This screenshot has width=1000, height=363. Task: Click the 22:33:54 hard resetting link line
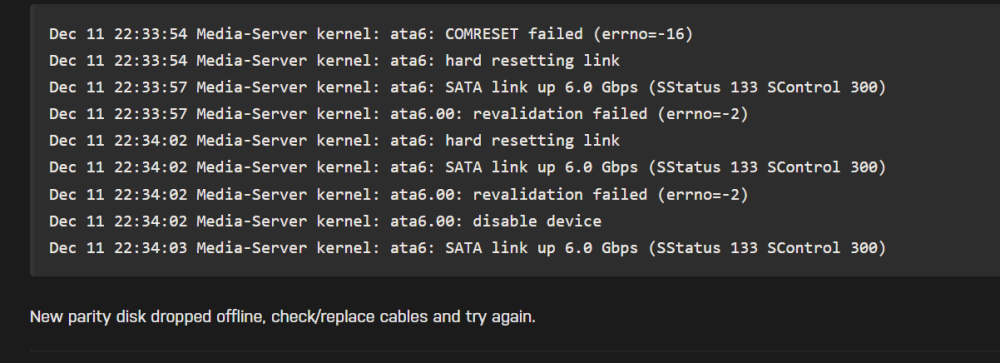point(334,61)
